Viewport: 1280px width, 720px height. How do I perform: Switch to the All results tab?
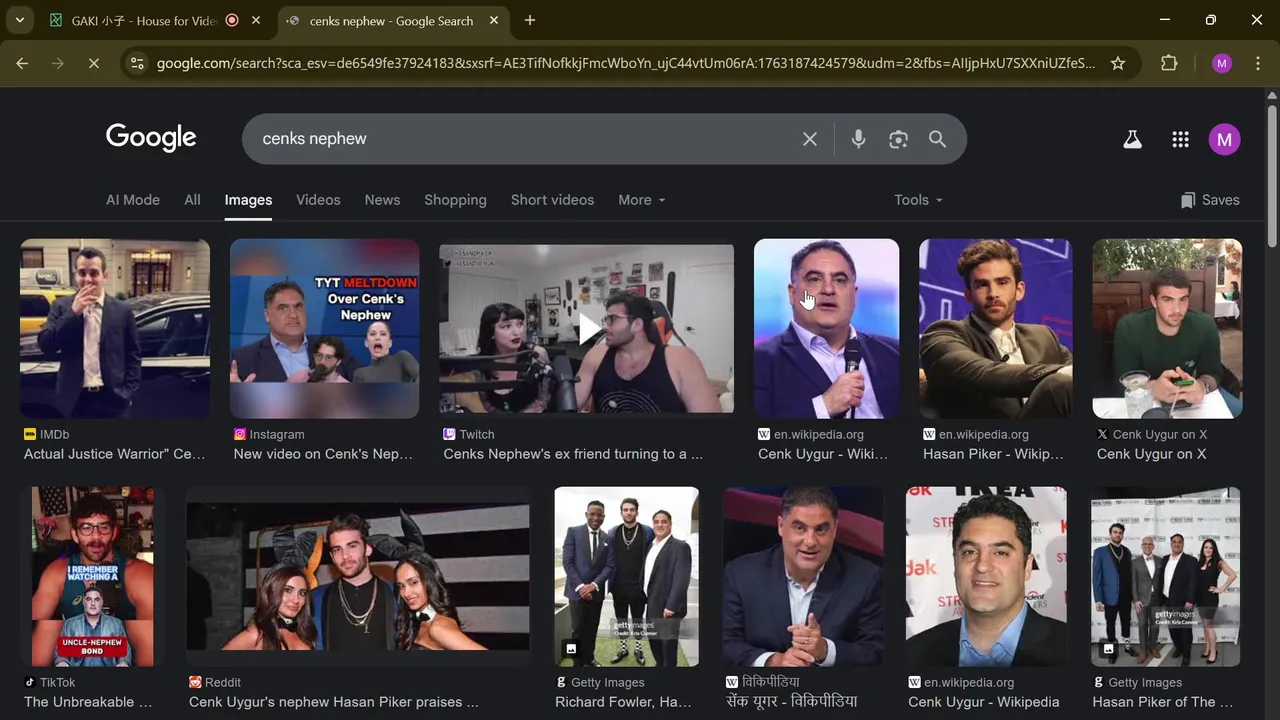[x=192, y=200]
